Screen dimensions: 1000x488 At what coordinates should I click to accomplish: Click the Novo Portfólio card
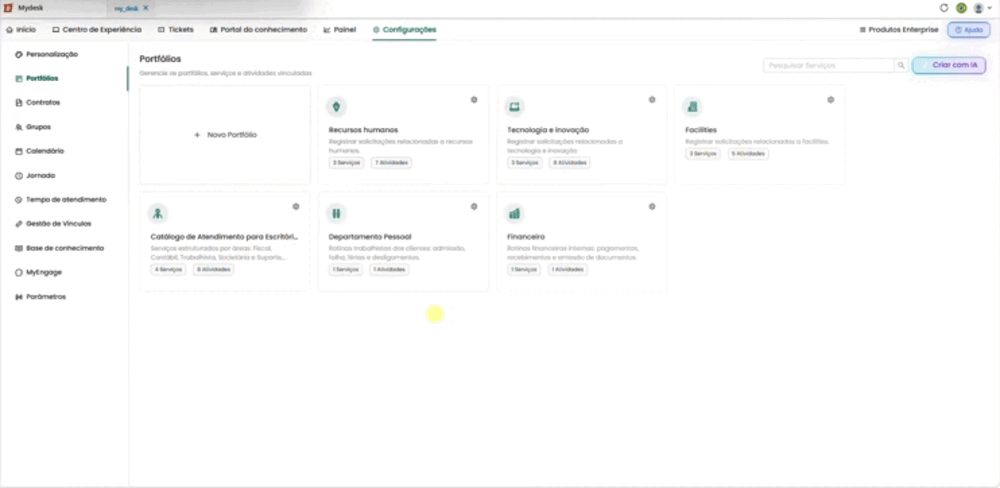click(225, 135)
